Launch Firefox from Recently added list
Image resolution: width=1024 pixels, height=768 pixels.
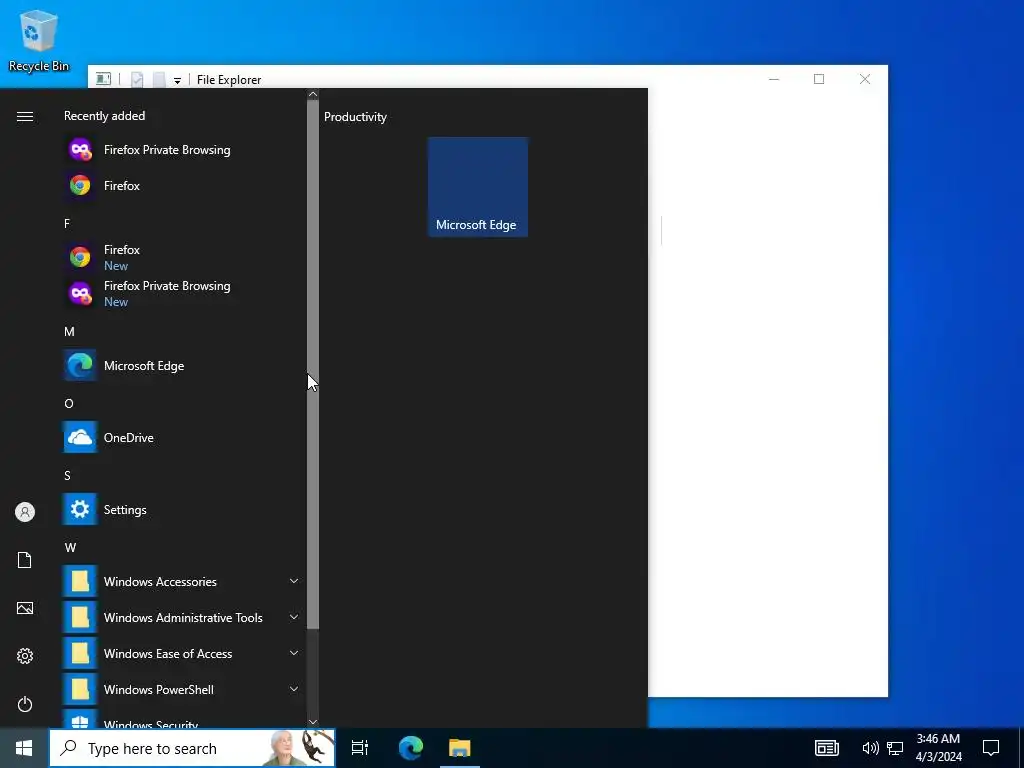[183, 185]
